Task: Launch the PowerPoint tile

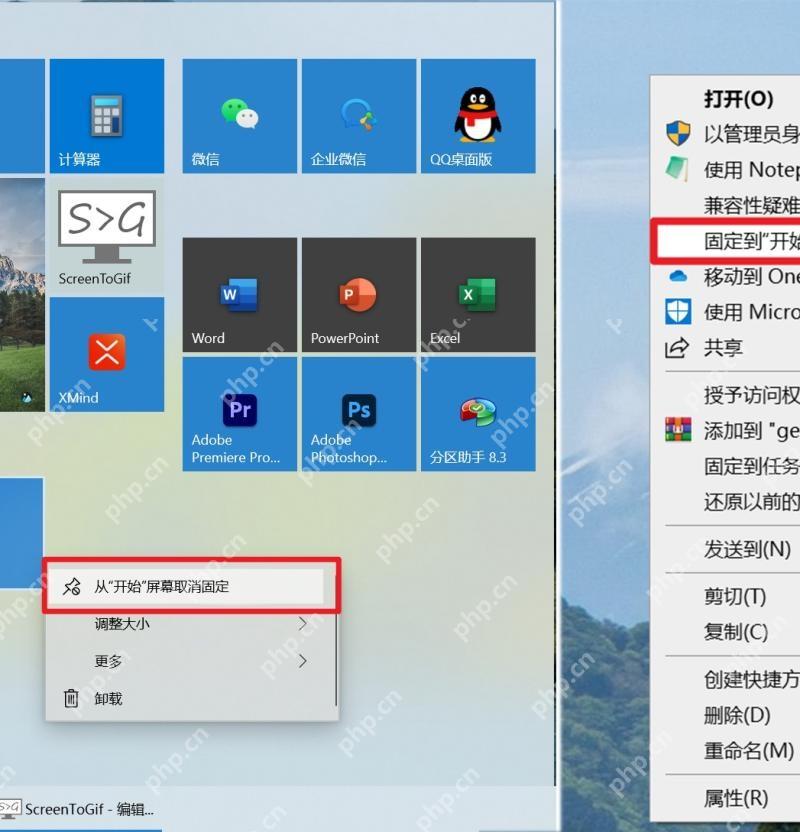Action: (359, 294)
